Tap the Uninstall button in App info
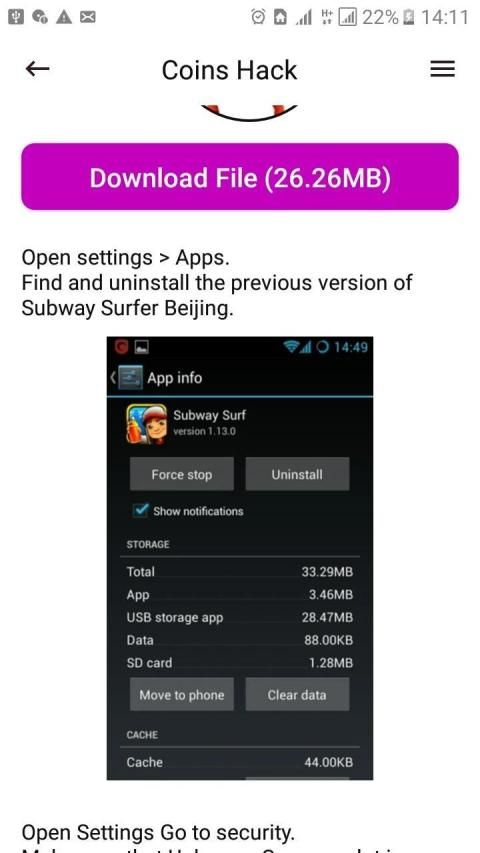This screenshot has width=480, height=853. pos(297,474)
